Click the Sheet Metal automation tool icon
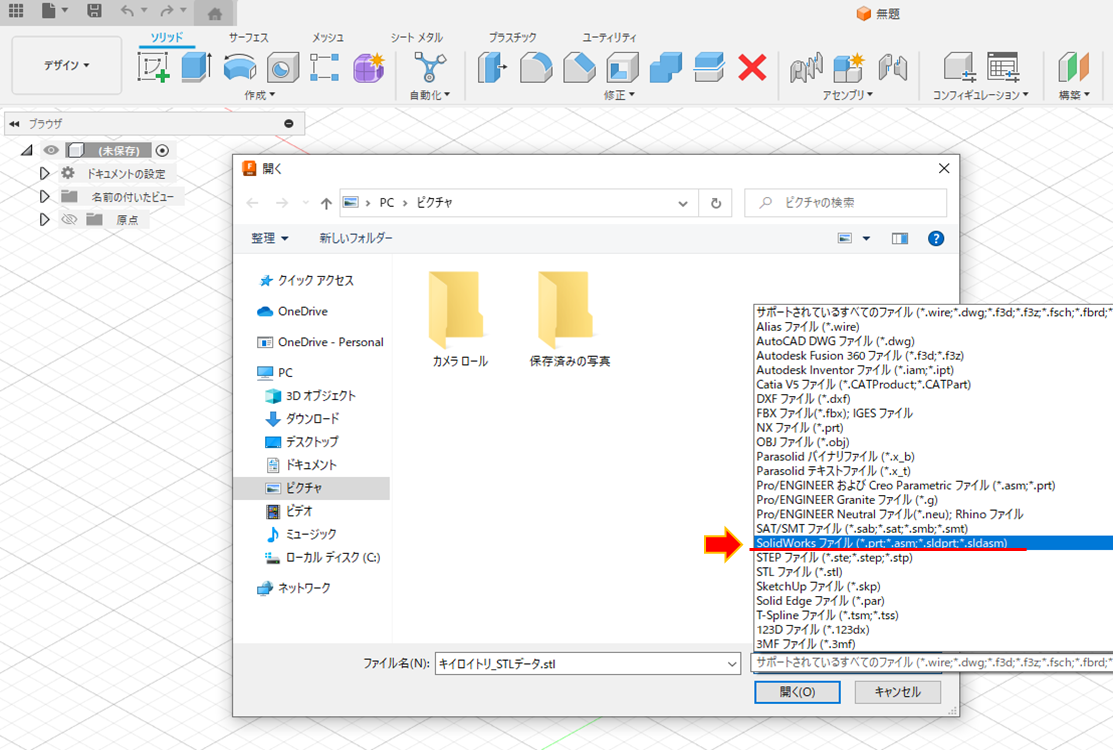 click(x=428, y=64)
